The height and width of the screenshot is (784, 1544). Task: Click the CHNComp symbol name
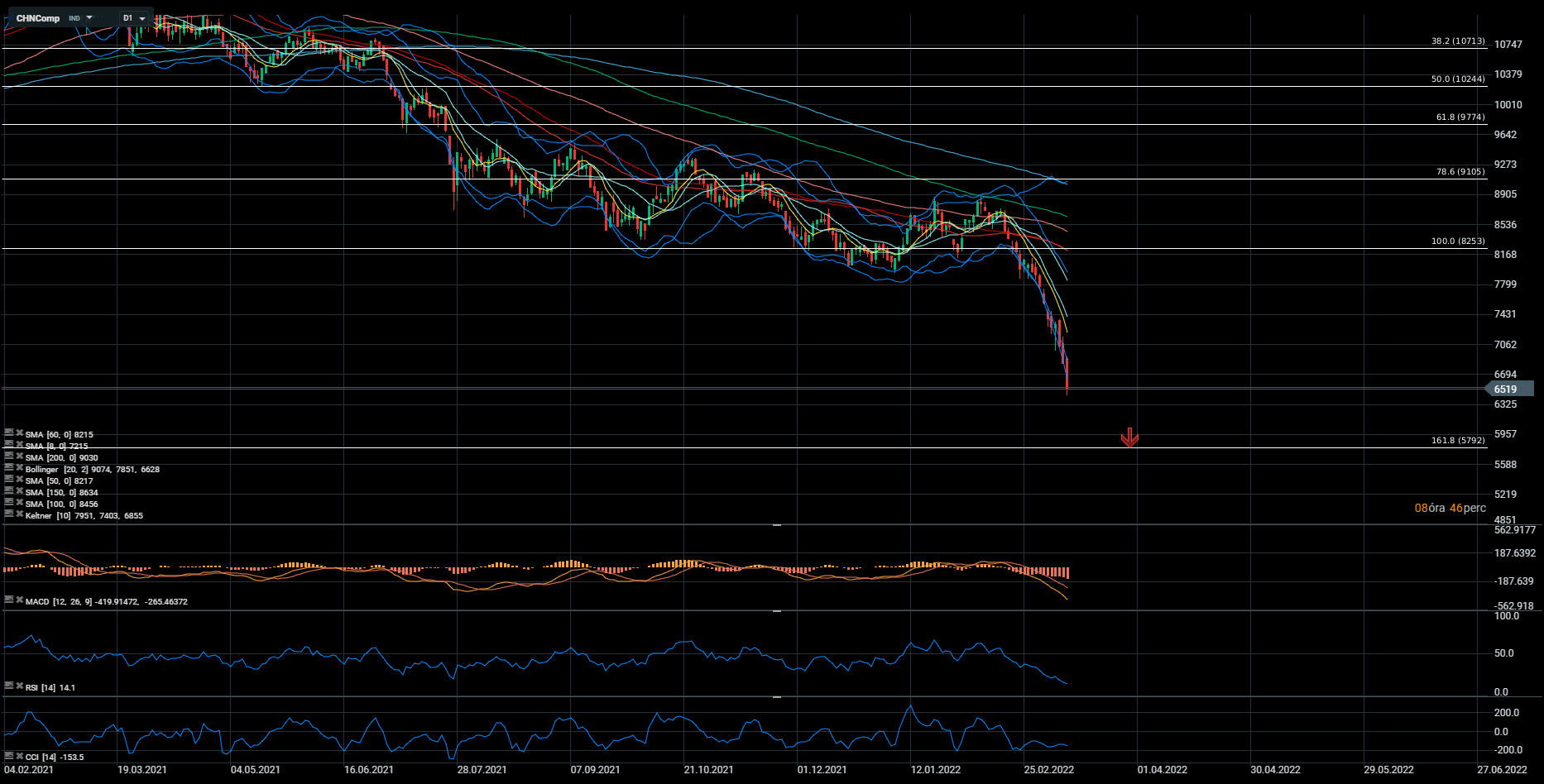click(38, 18)
